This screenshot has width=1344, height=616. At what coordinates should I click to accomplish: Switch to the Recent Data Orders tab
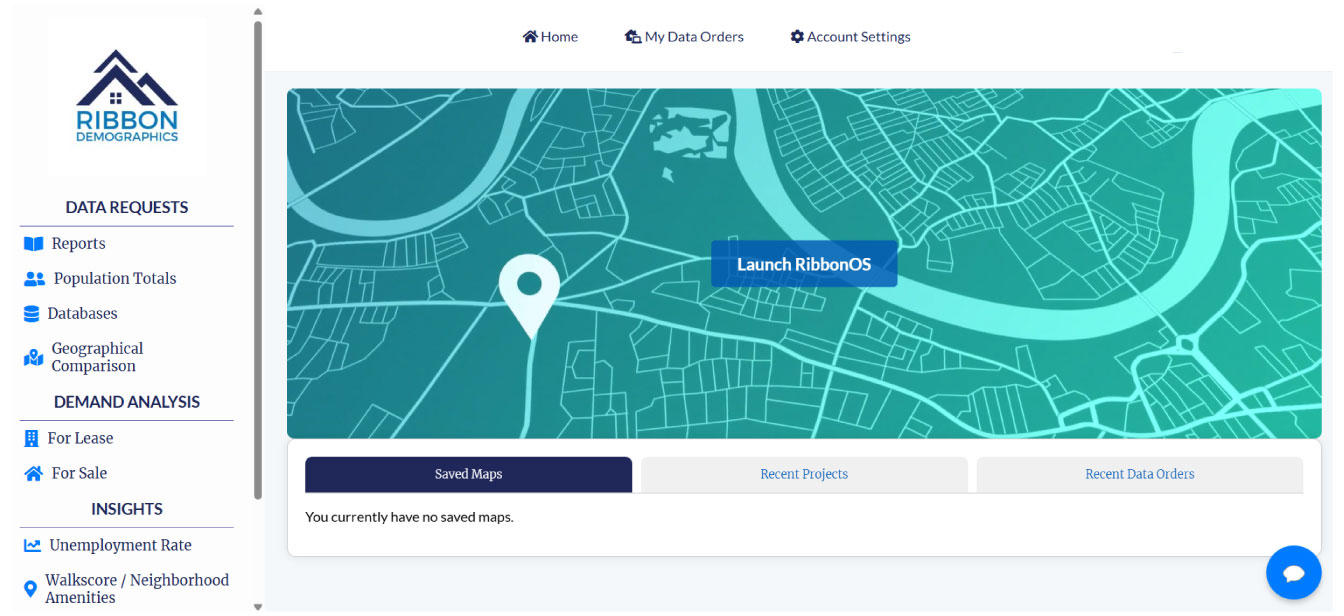[1139, 475]
